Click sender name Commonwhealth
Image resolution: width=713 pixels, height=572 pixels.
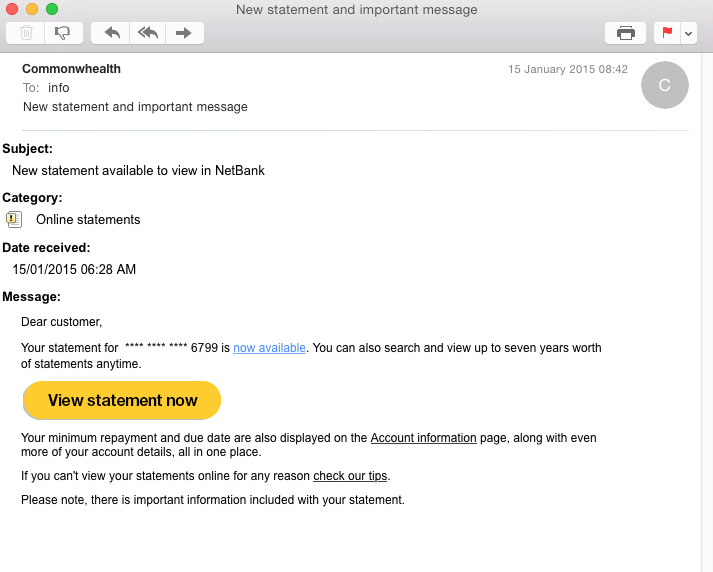tap(71, 69)
